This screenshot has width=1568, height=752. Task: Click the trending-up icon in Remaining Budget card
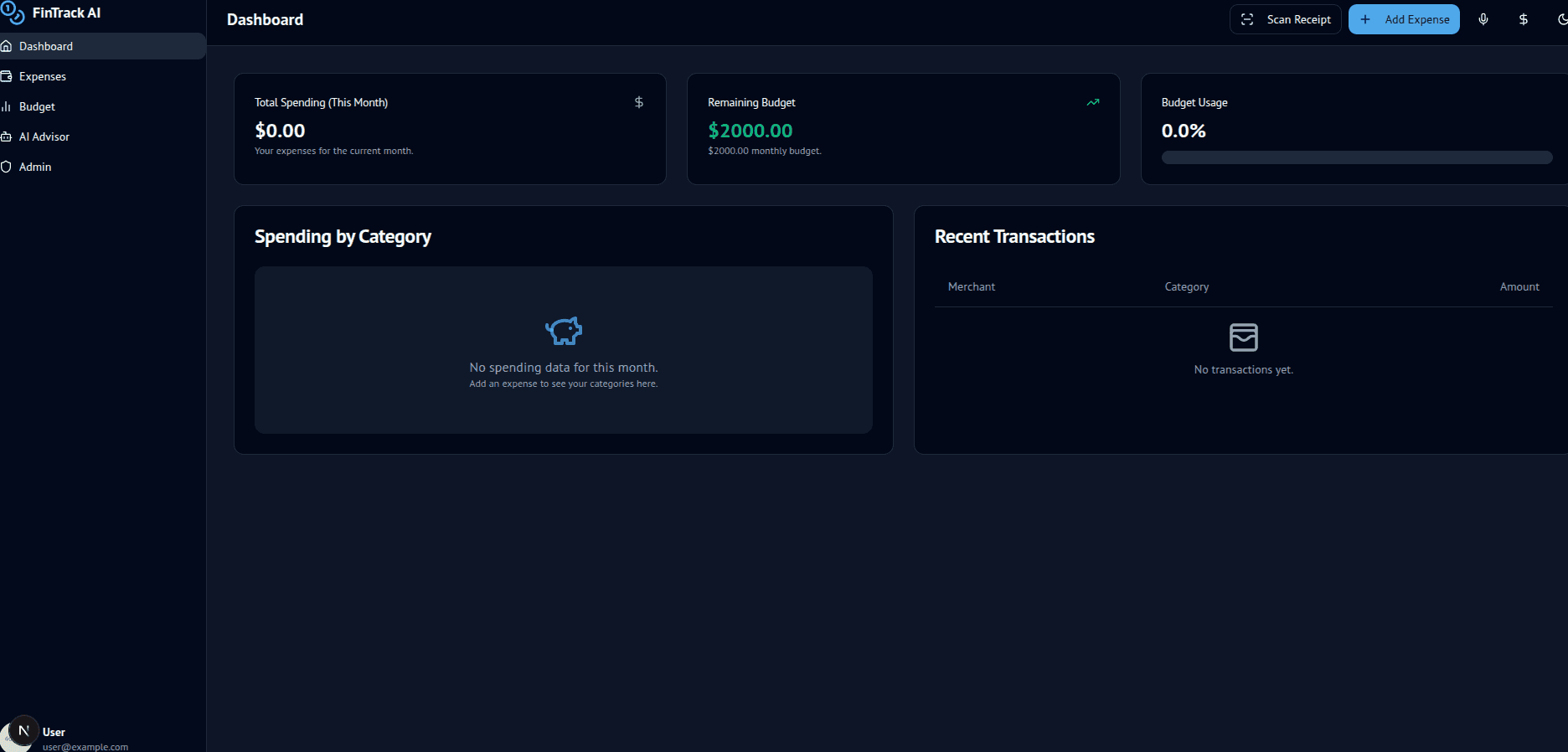click(1093, 102)
